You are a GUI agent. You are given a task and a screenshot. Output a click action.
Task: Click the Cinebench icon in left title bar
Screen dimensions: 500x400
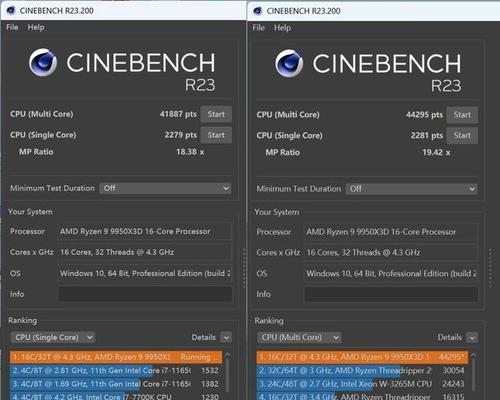(x=11, y=11)
